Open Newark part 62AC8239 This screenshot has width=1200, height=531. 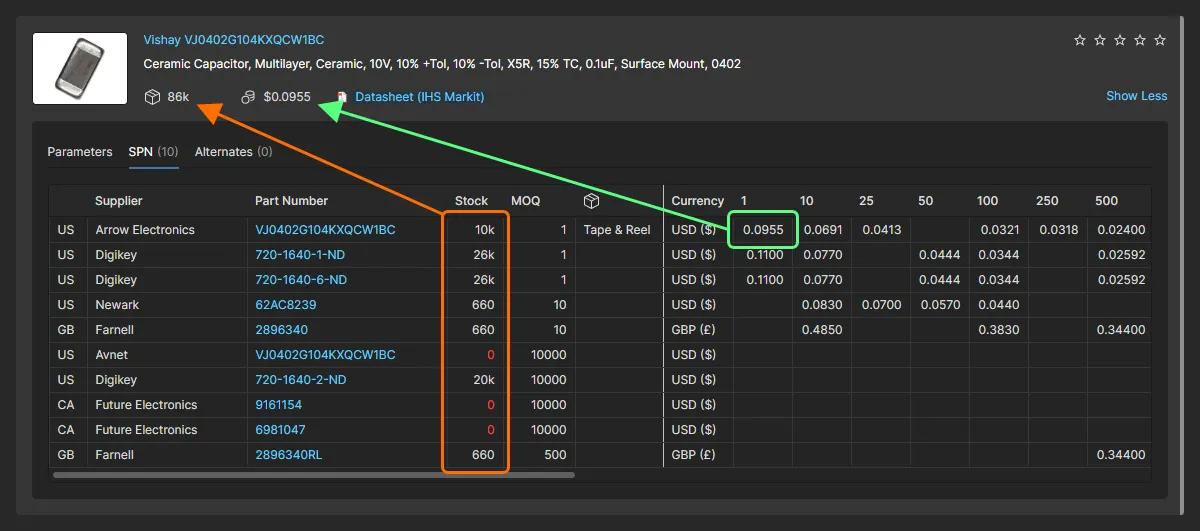click(286, 305)
